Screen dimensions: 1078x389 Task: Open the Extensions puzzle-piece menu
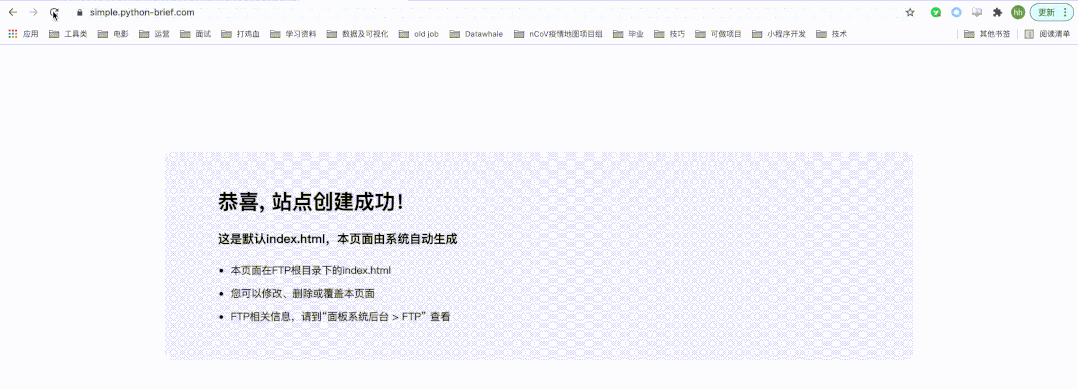point(998,12)
